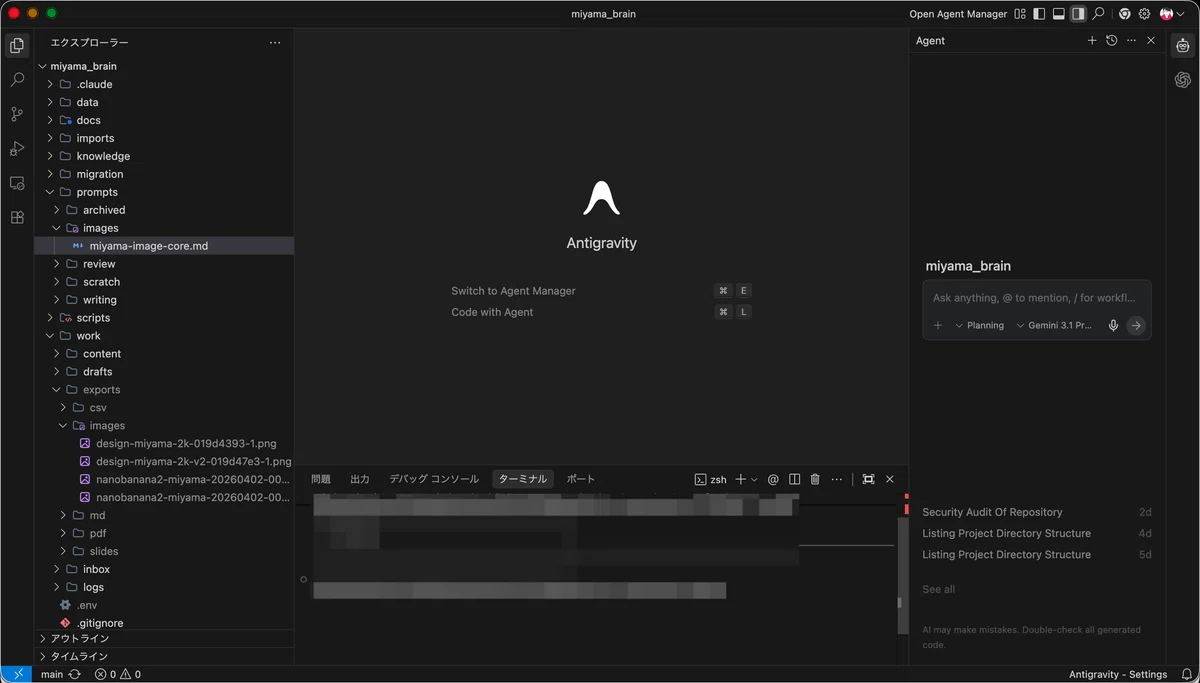Kill the terminal with the trash icon
1200x683 pixels.
pos(815,480)
